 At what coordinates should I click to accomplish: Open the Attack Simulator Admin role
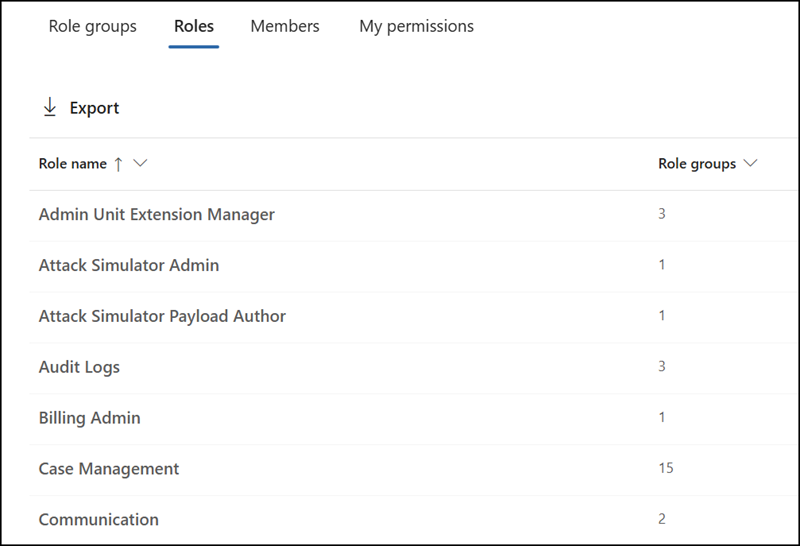tap(129, 265)
